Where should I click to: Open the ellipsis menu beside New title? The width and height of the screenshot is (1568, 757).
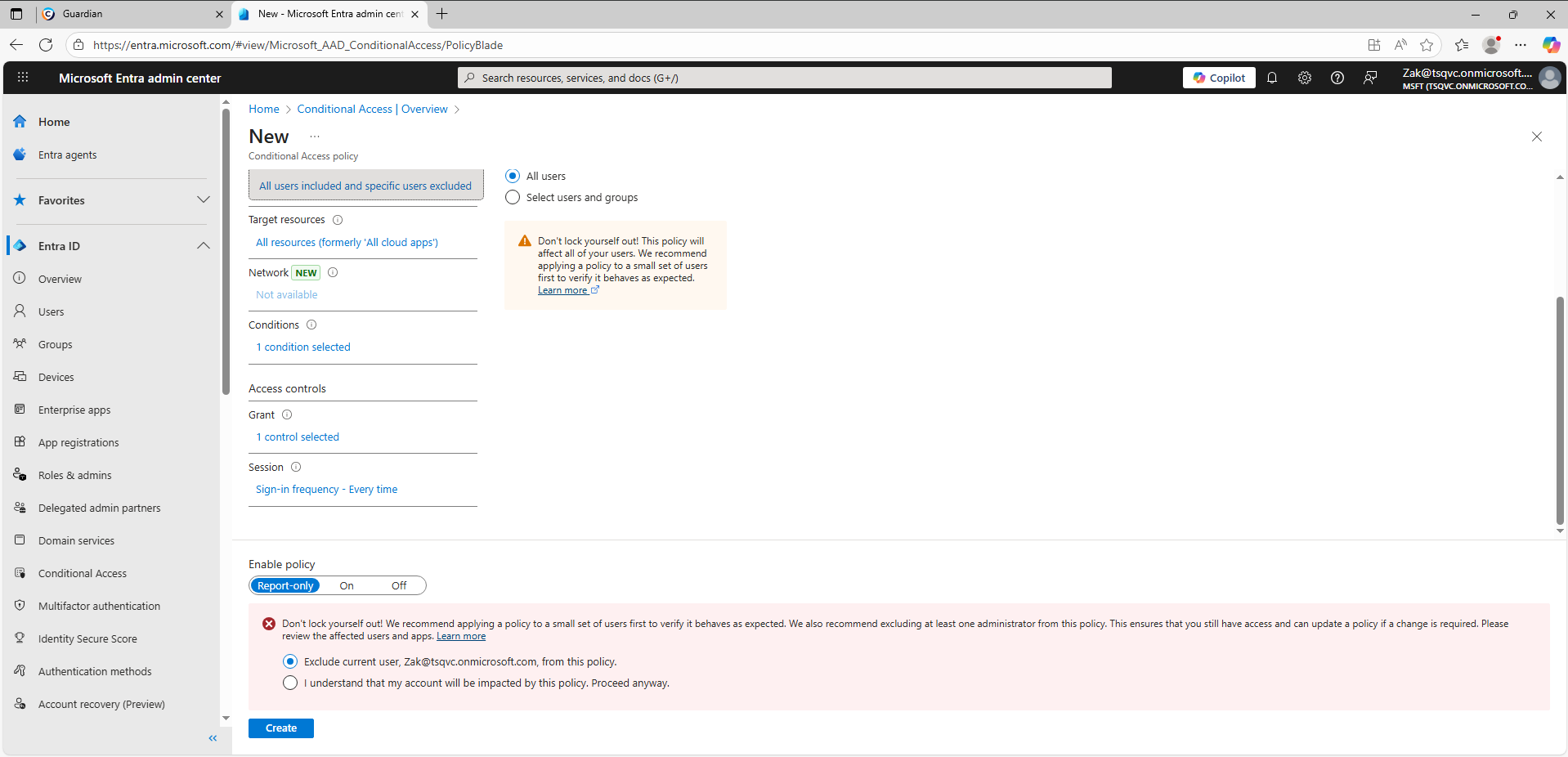click(315, 137)
